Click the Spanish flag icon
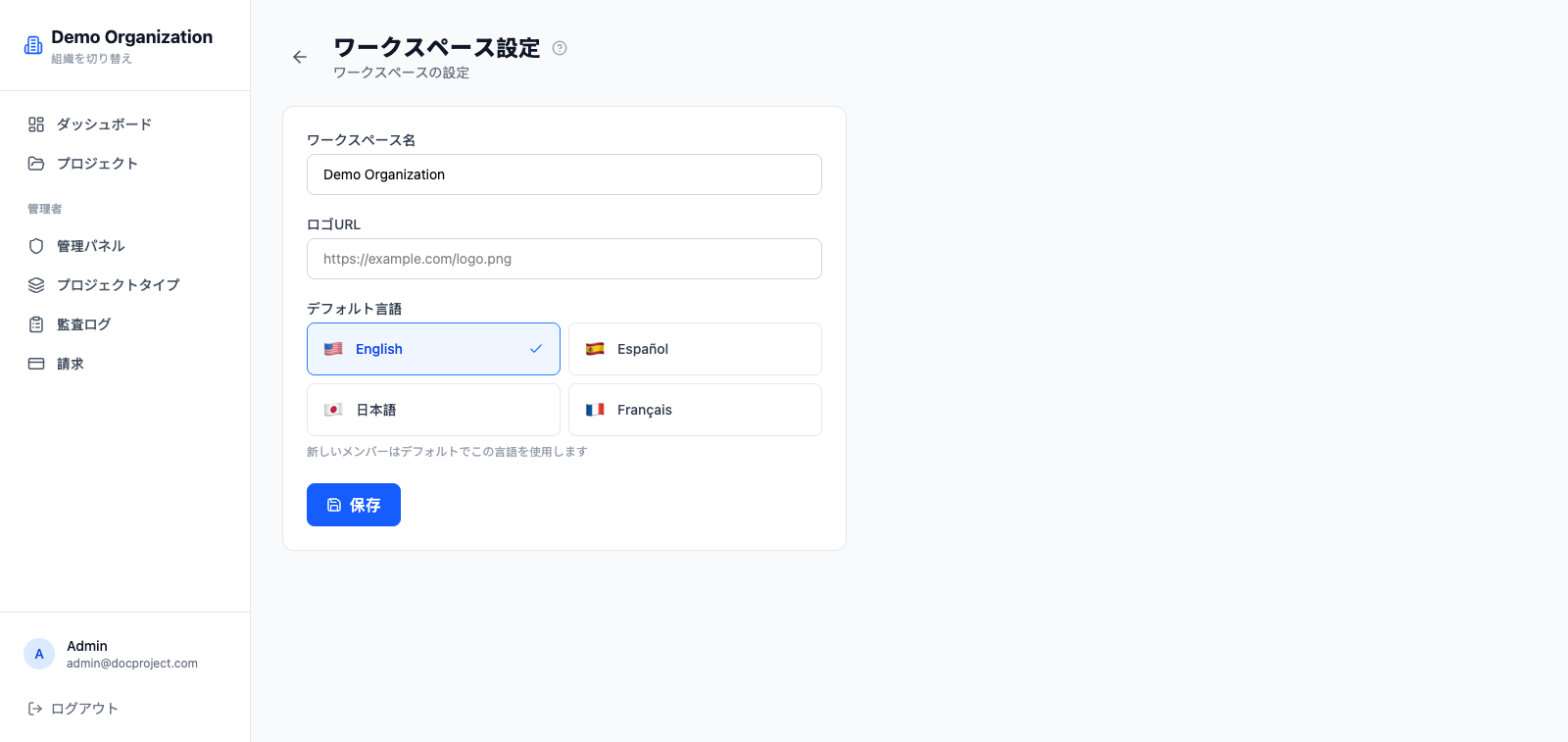 (595, 349)
